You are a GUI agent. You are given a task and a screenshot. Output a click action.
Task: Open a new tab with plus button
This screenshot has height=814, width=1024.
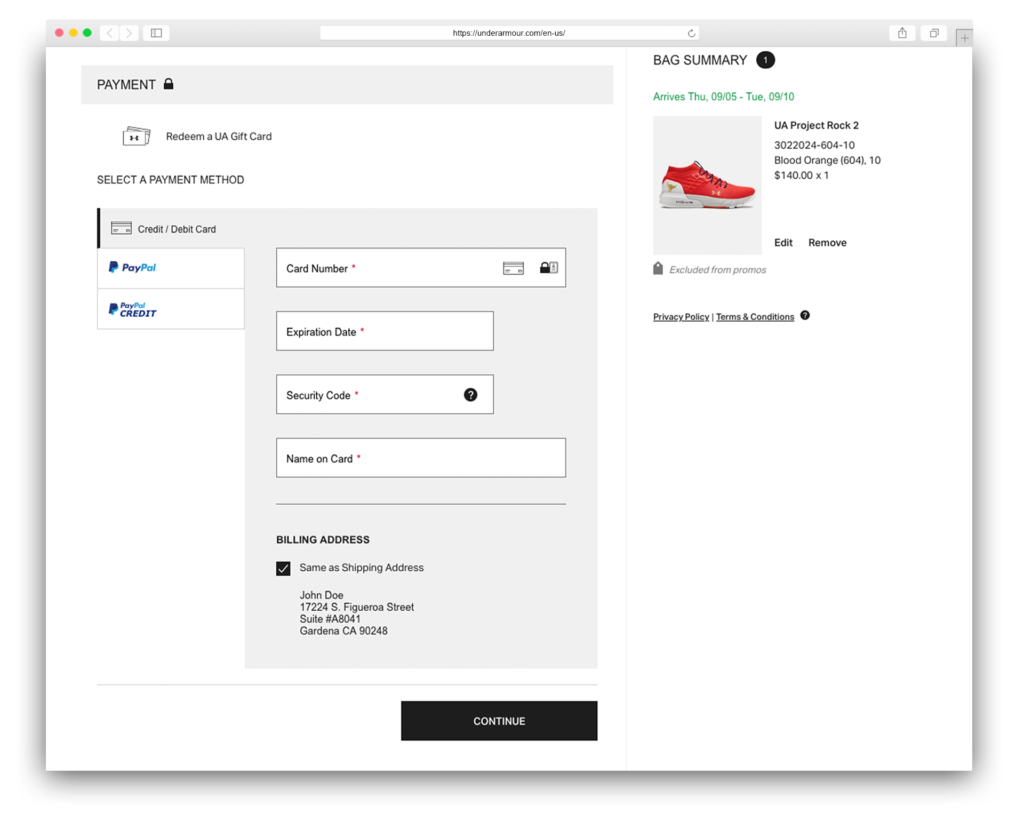click(x=964, y=38)
